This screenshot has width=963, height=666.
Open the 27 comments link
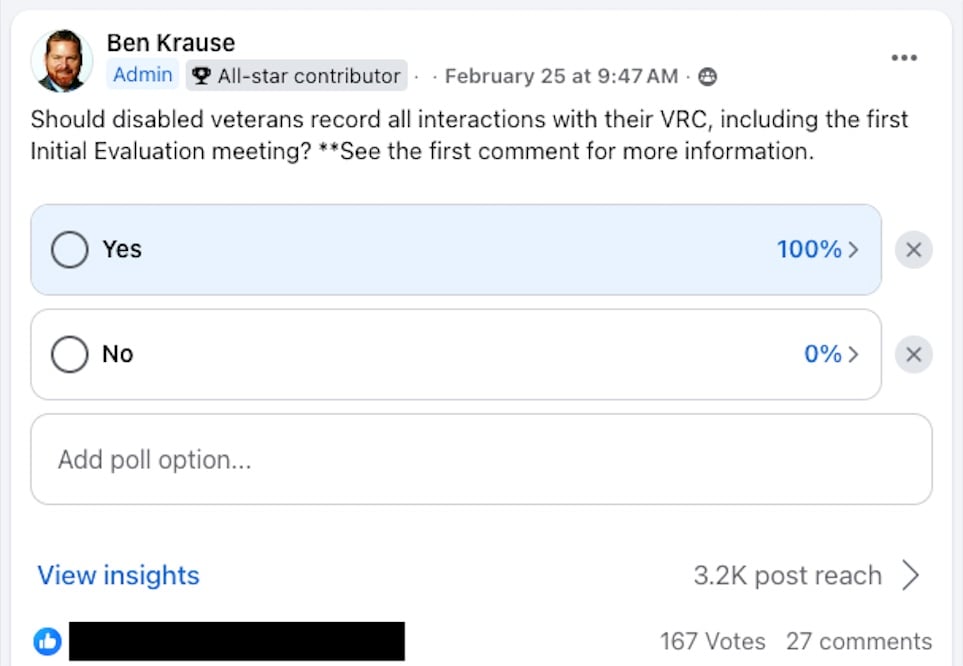click(x=858, y=641)
